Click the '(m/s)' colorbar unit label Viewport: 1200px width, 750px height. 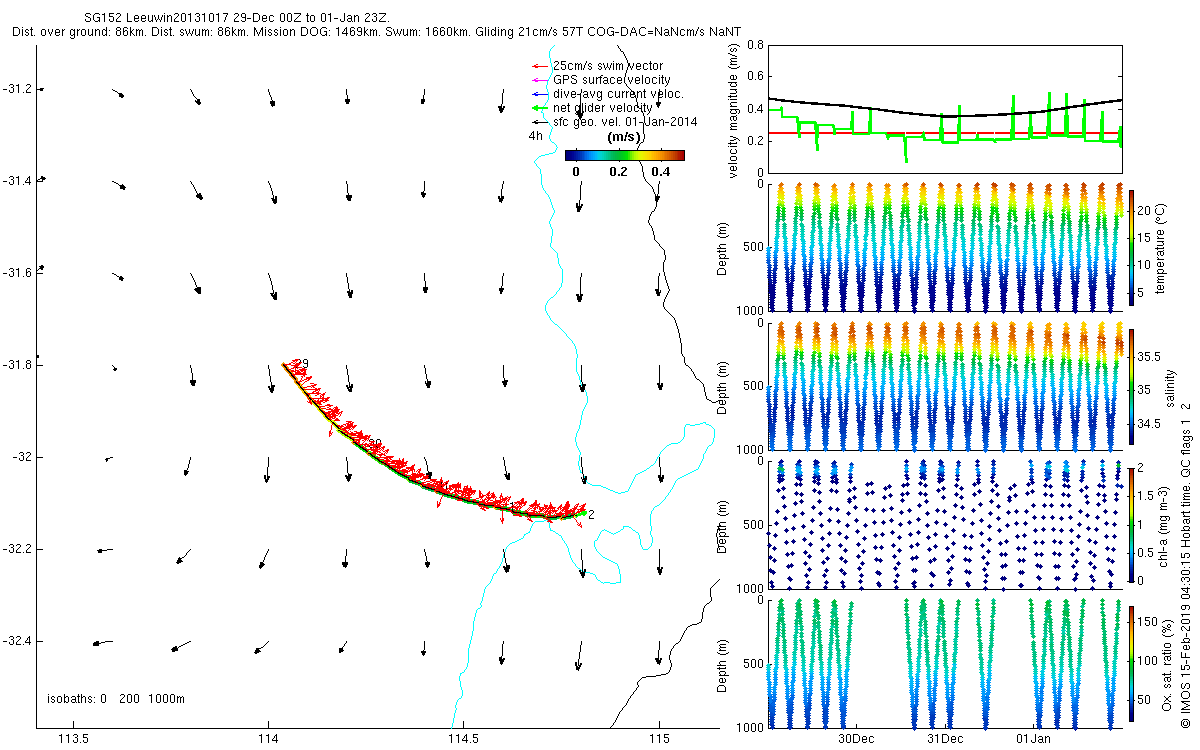pos(625,137)
